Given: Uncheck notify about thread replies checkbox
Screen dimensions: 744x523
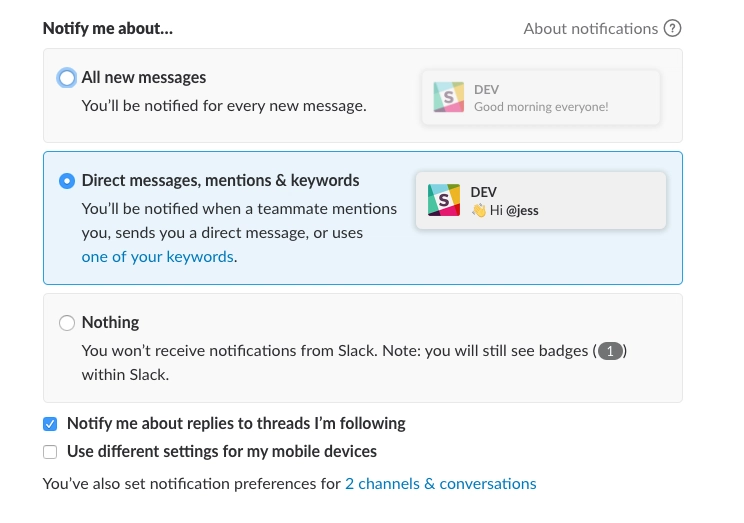Looking at the screenshot, I should pos(50,424).
